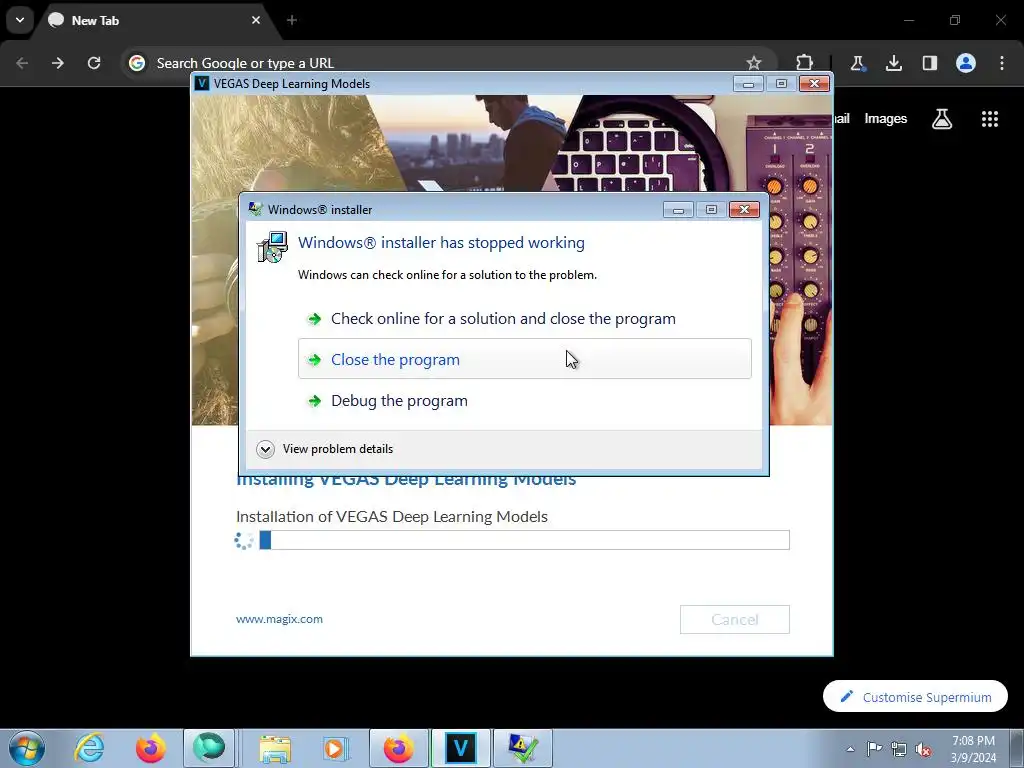Switch to the VEGAS installer taskbar button
This screenshot has height=768, width=1024.
point(460,748)
